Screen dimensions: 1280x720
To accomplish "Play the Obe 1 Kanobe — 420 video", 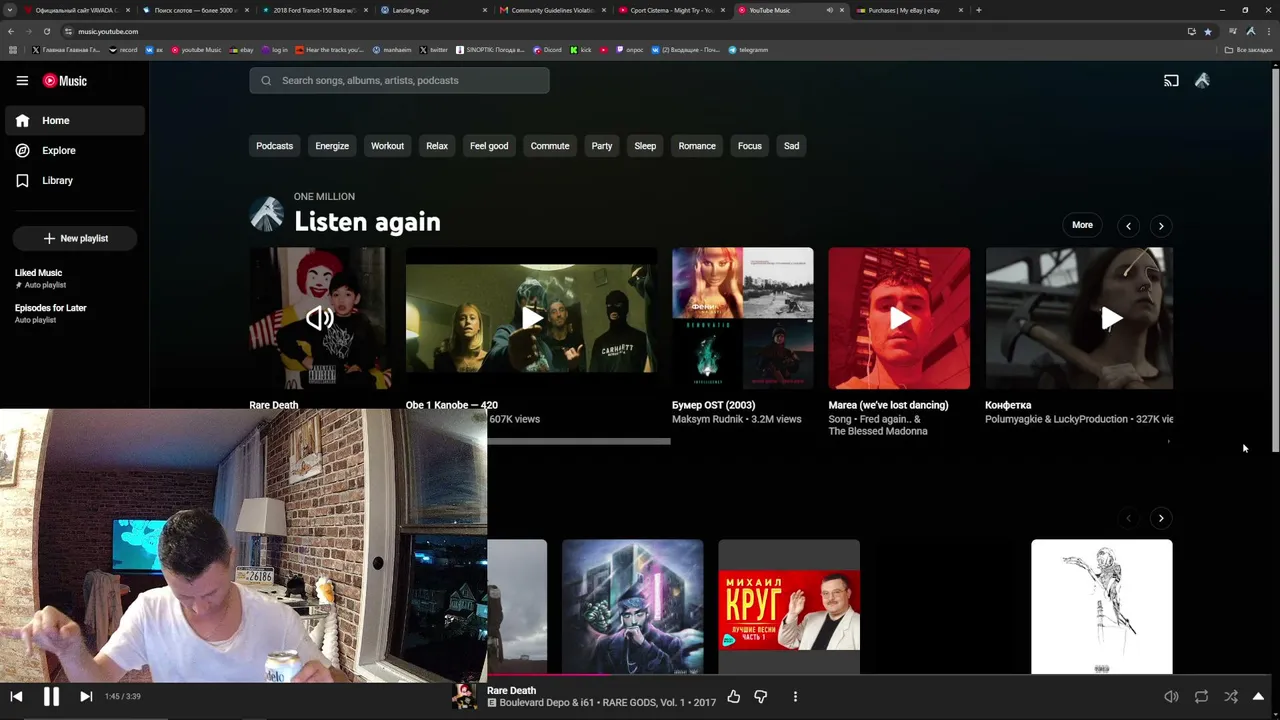I will 531,318.
